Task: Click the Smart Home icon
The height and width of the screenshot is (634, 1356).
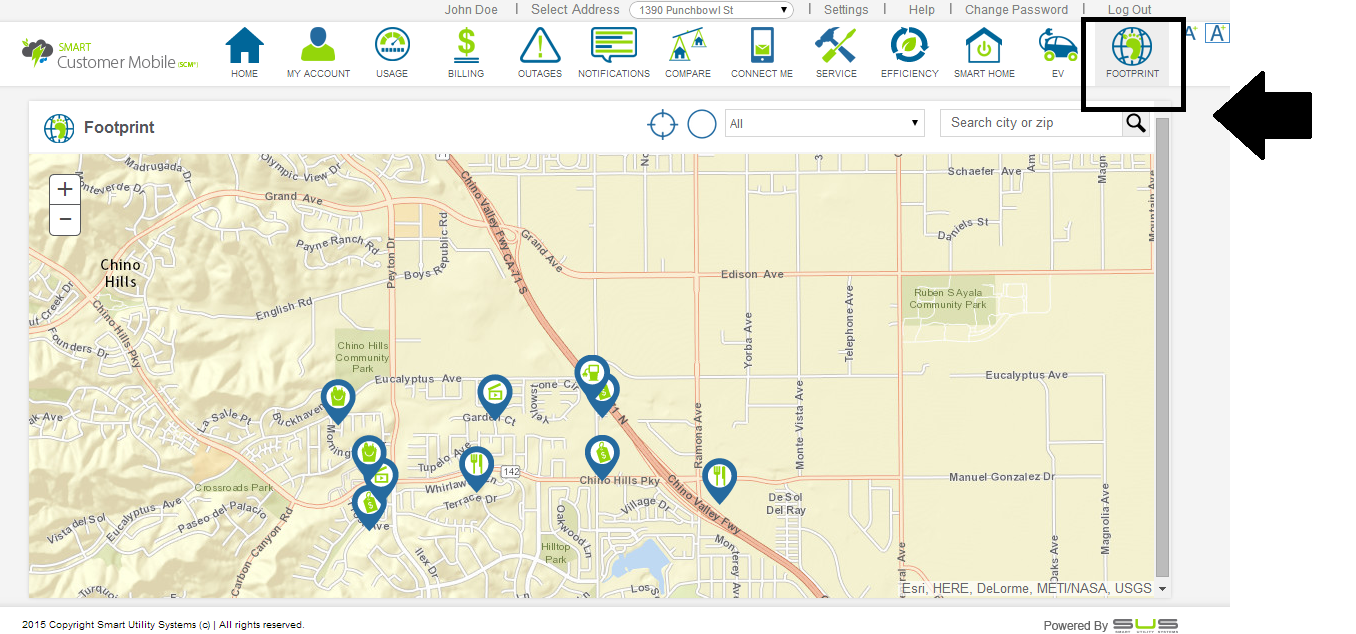Action: tap(984, 53)
